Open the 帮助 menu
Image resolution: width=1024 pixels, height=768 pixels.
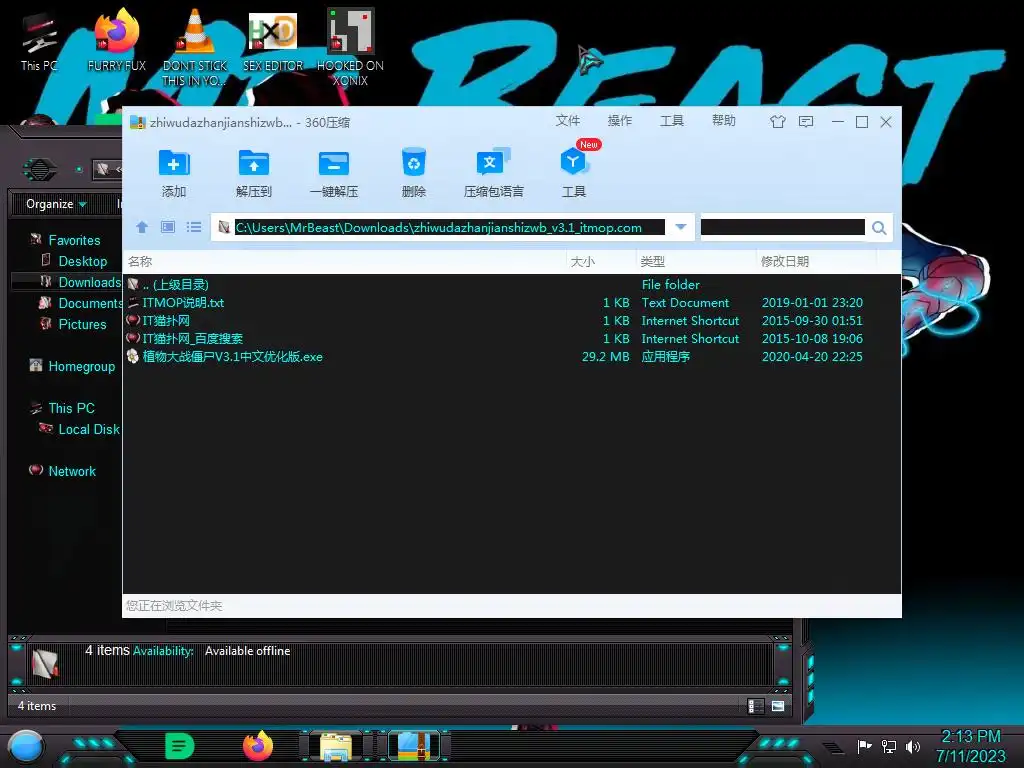click(724, 121)
